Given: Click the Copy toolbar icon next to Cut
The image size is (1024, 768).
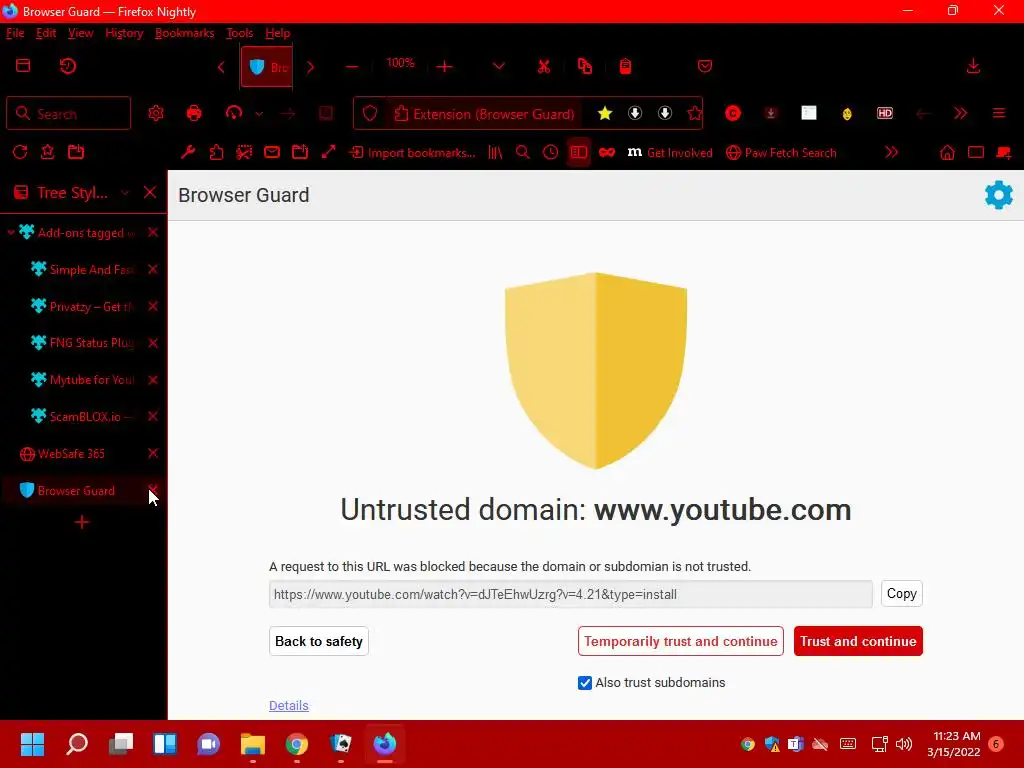Looking at the screenshot, I should [584, 66].
